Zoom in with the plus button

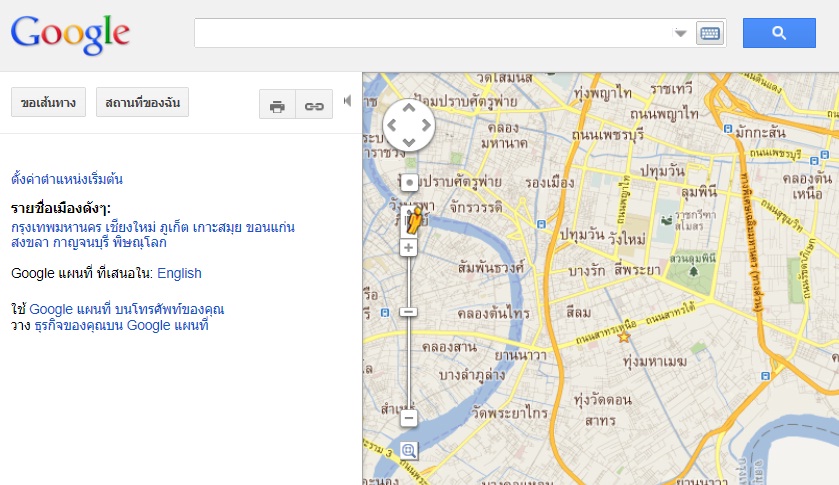coord(408,248)
